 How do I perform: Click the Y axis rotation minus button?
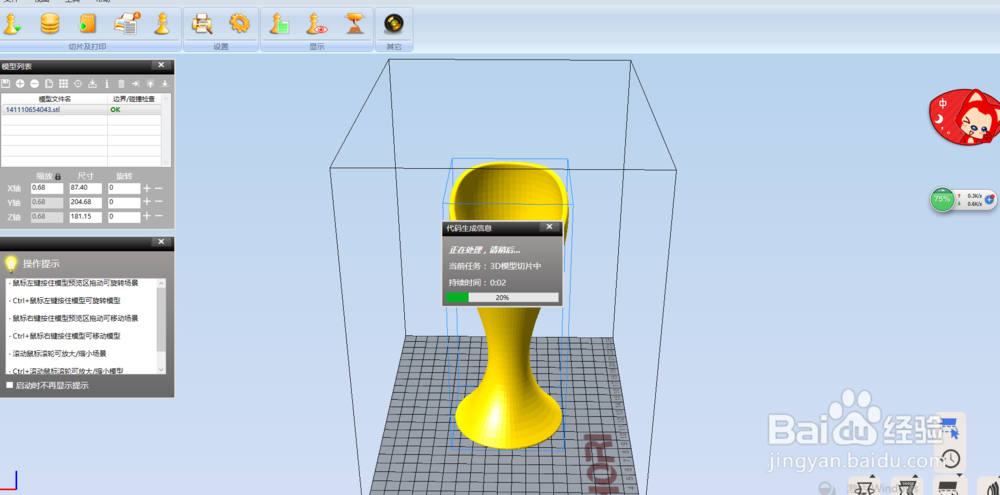(x=159, y=203)
